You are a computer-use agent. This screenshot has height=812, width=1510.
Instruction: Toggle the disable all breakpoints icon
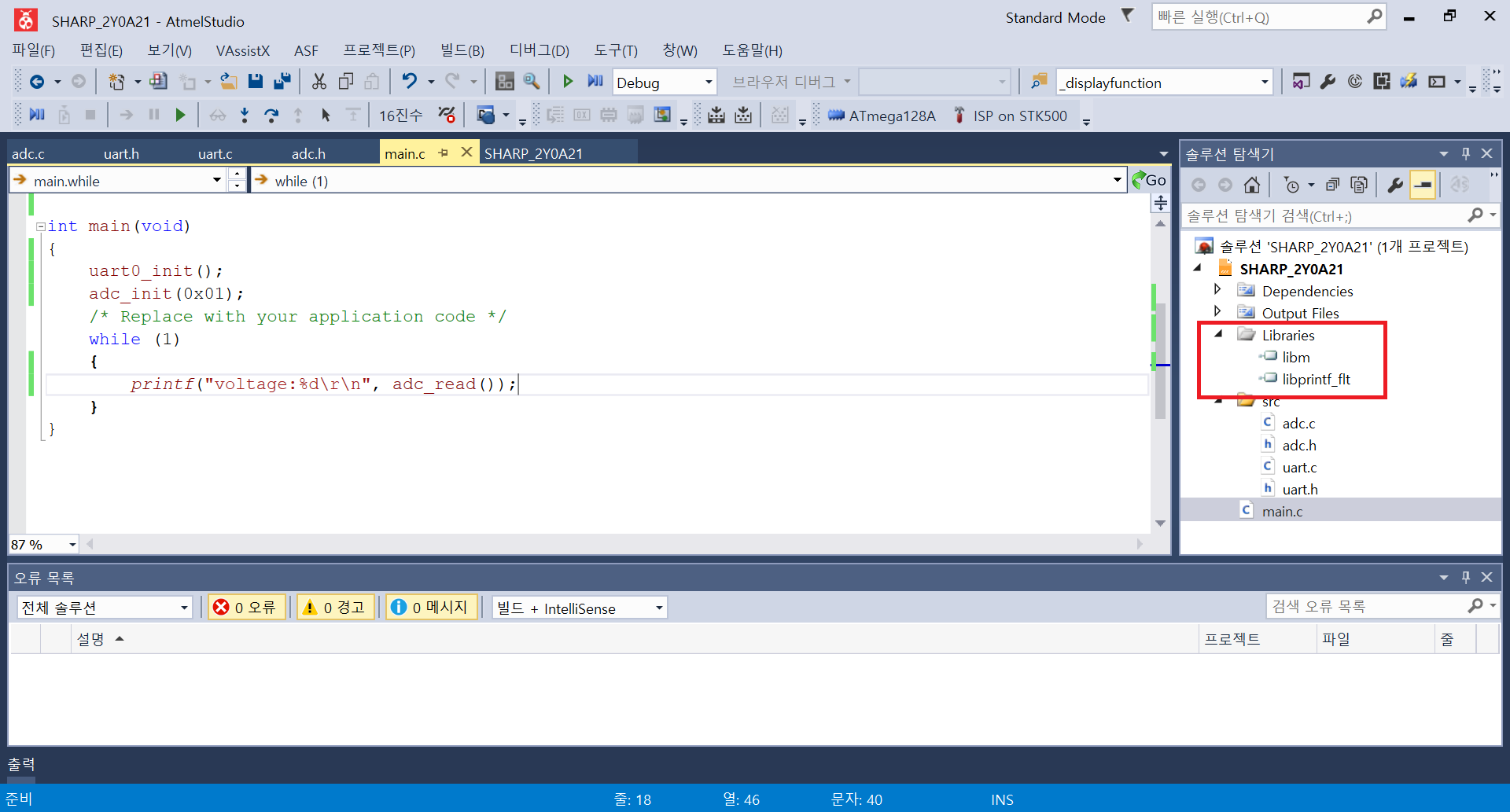click(x=446, y=116)
